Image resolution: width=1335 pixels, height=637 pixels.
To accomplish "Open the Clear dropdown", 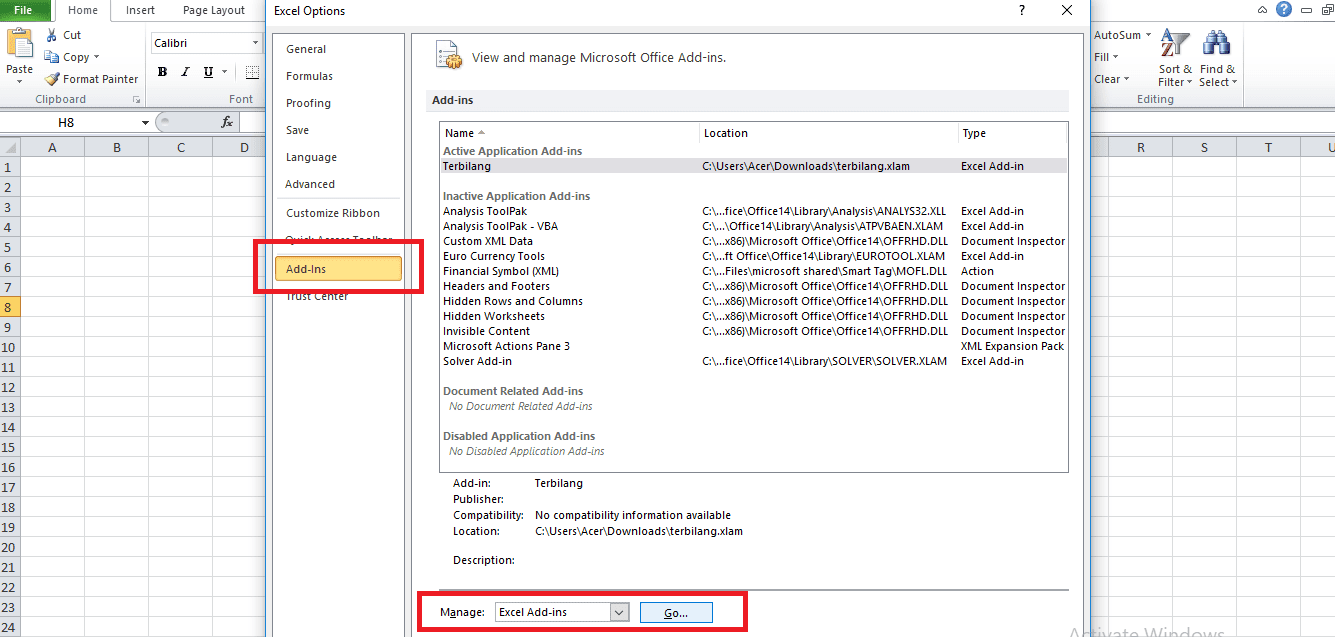I will coord(1111,79).
